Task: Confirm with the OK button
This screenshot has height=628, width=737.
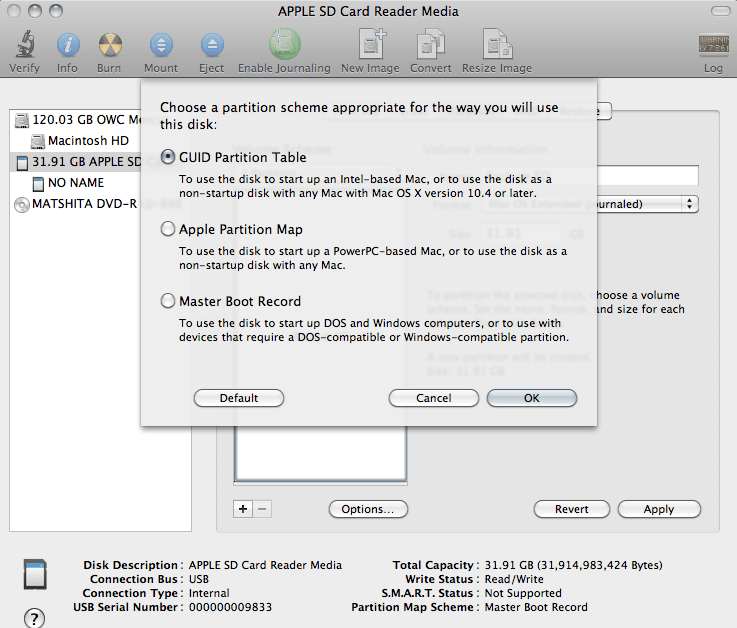Action: 532,398
